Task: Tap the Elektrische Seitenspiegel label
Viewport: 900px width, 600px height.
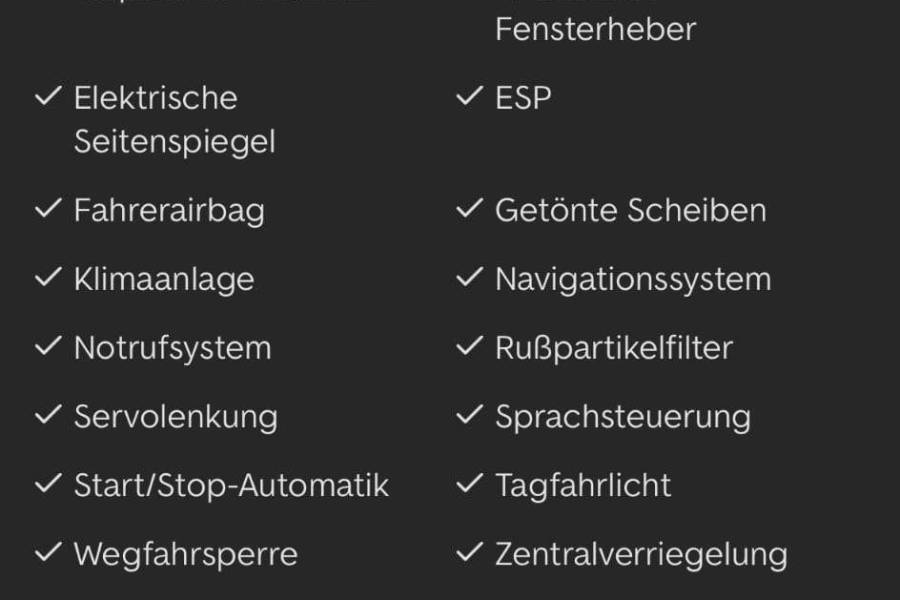Action: (x=174, y=119)
